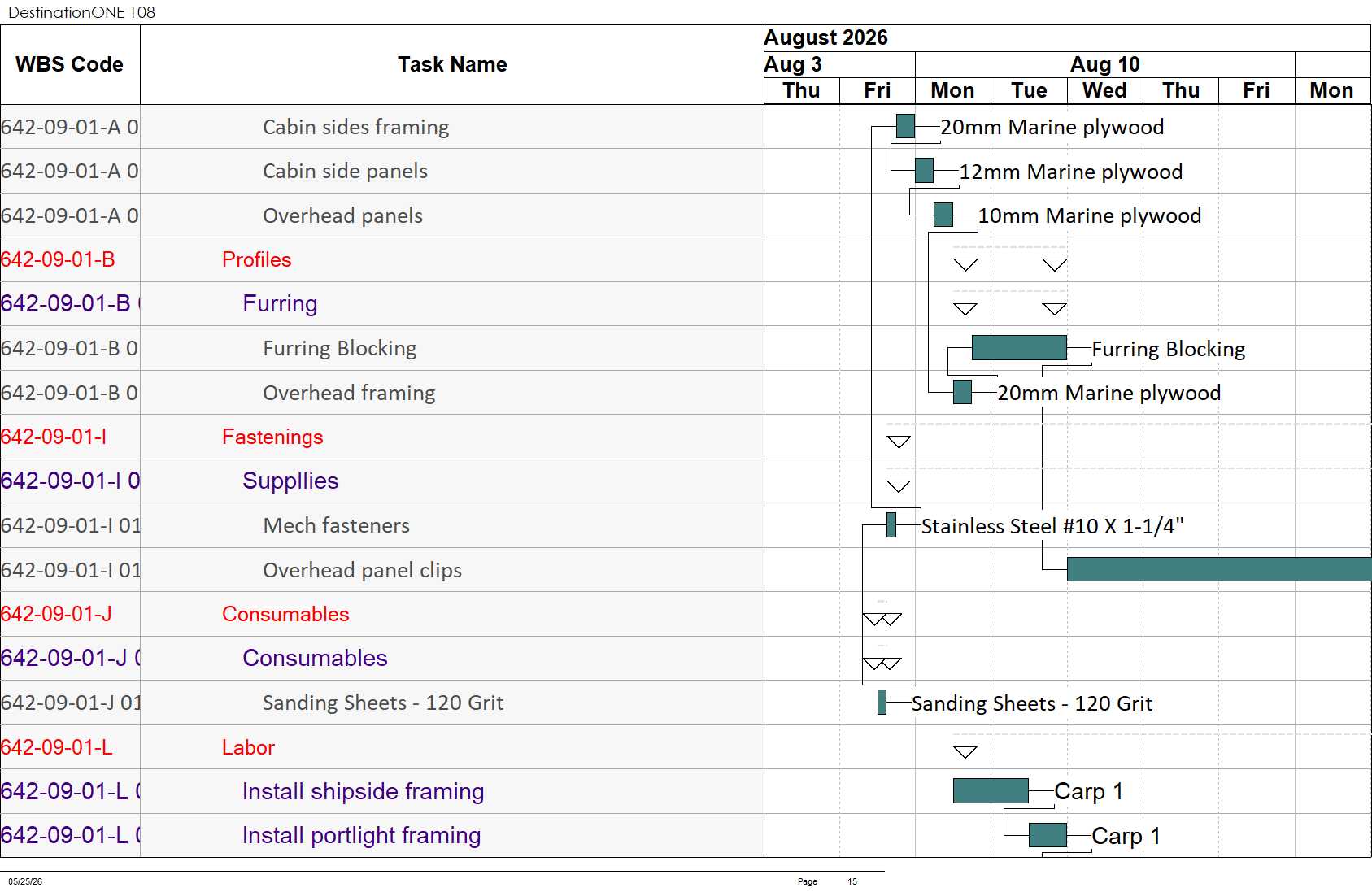Click the WBS Code column header
This screenshot has width=1372, height=892.
70,65
